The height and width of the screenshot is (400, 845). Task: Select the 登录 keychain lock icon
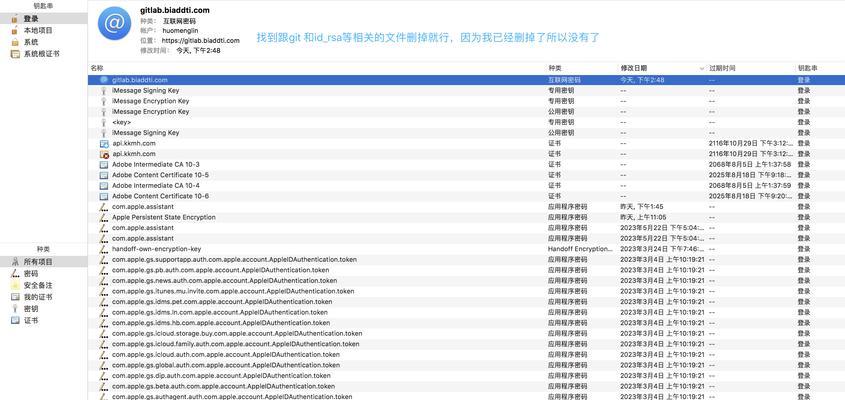point(15,19)
